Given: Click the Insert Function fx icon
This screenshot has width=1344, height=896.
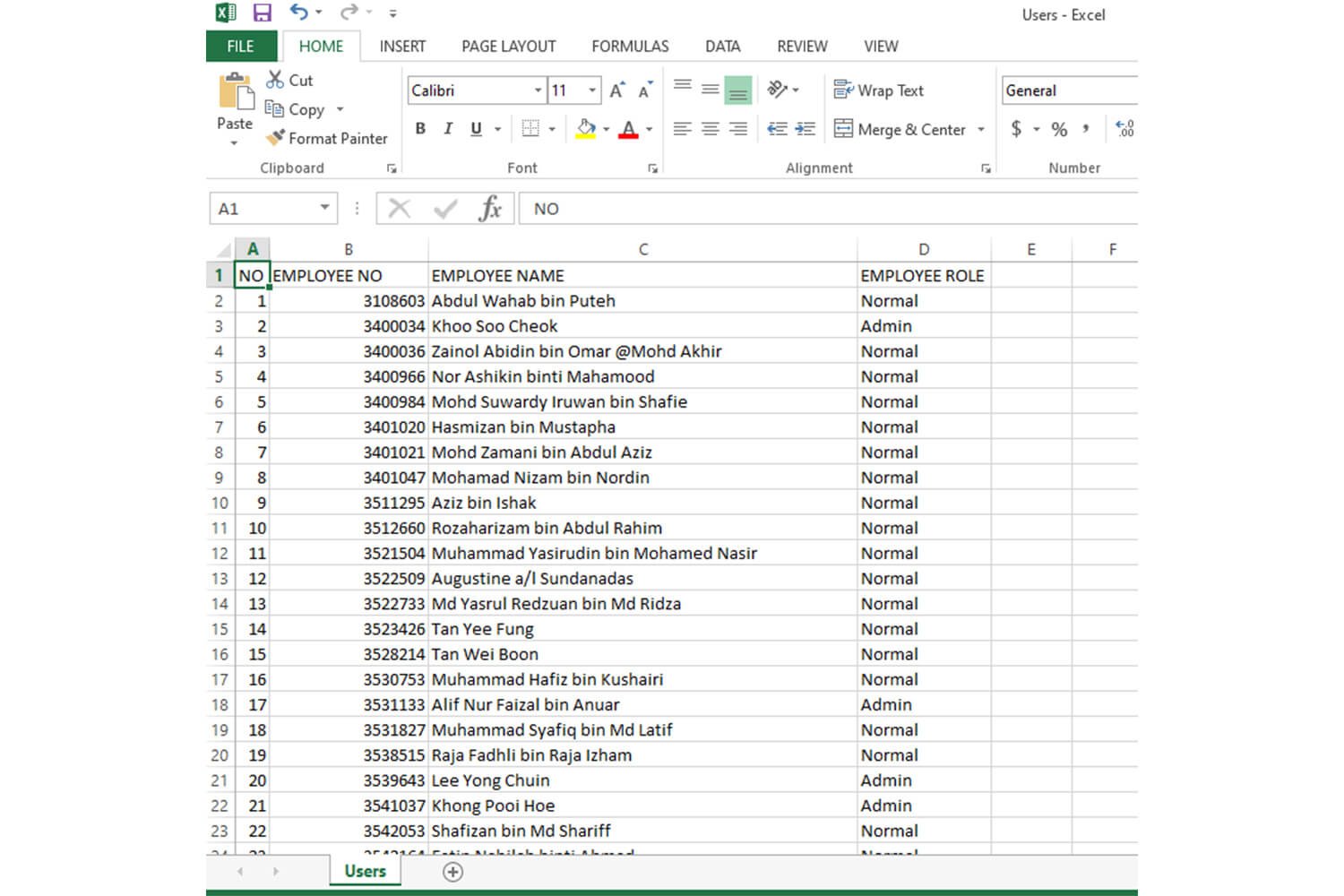Looking at the screenshot, I should coord(489,209).
